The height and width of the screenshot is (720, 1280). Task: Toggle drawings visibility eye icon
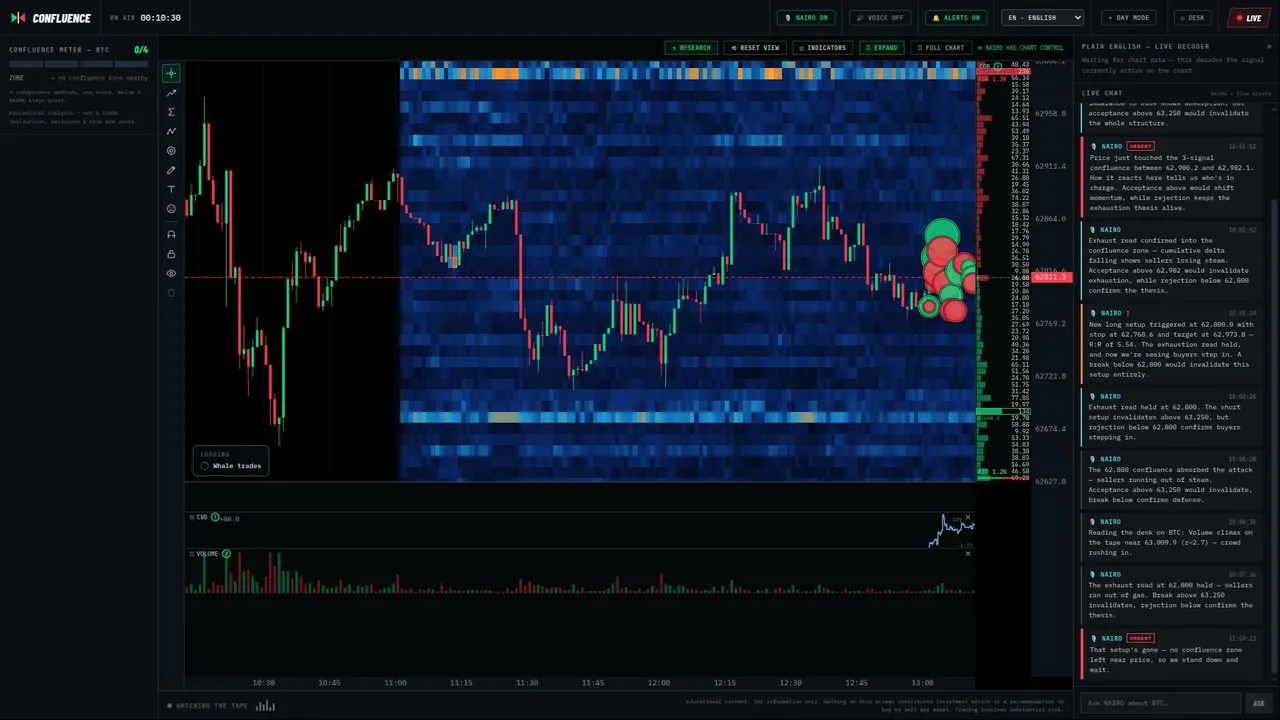[171, 273]
